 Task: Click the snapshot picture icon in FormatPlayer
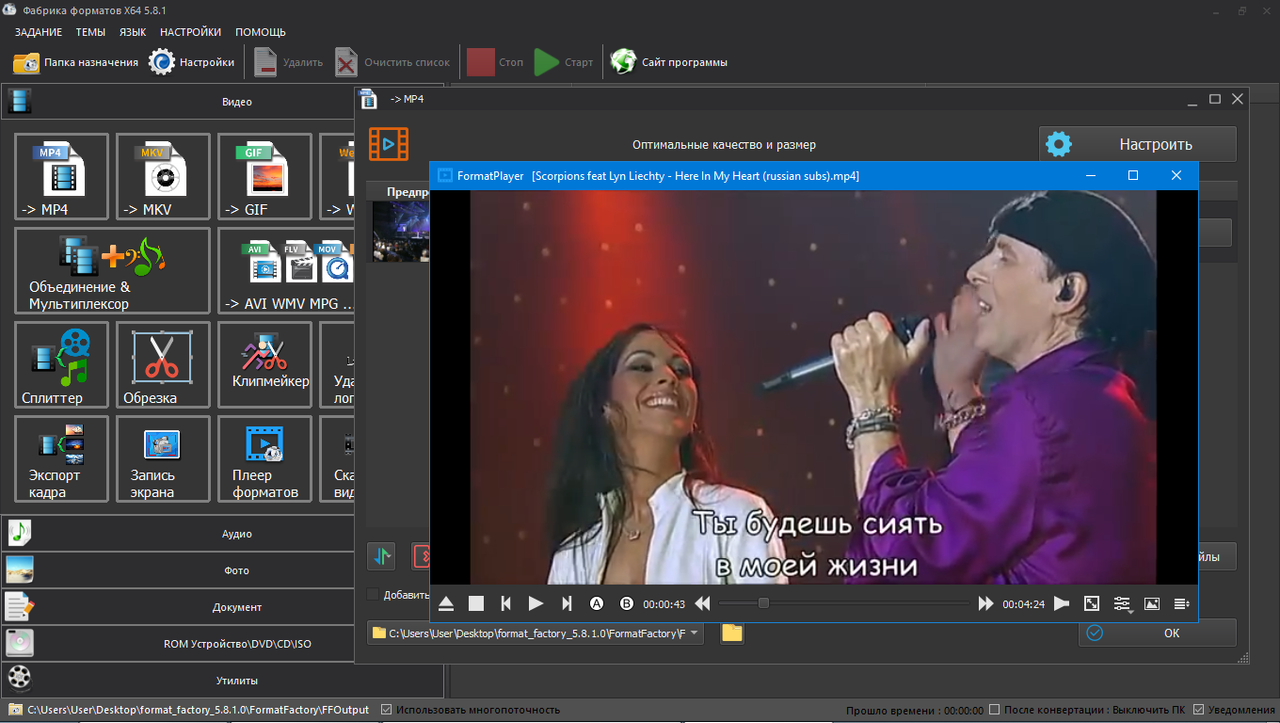[x=1152, y=603]
